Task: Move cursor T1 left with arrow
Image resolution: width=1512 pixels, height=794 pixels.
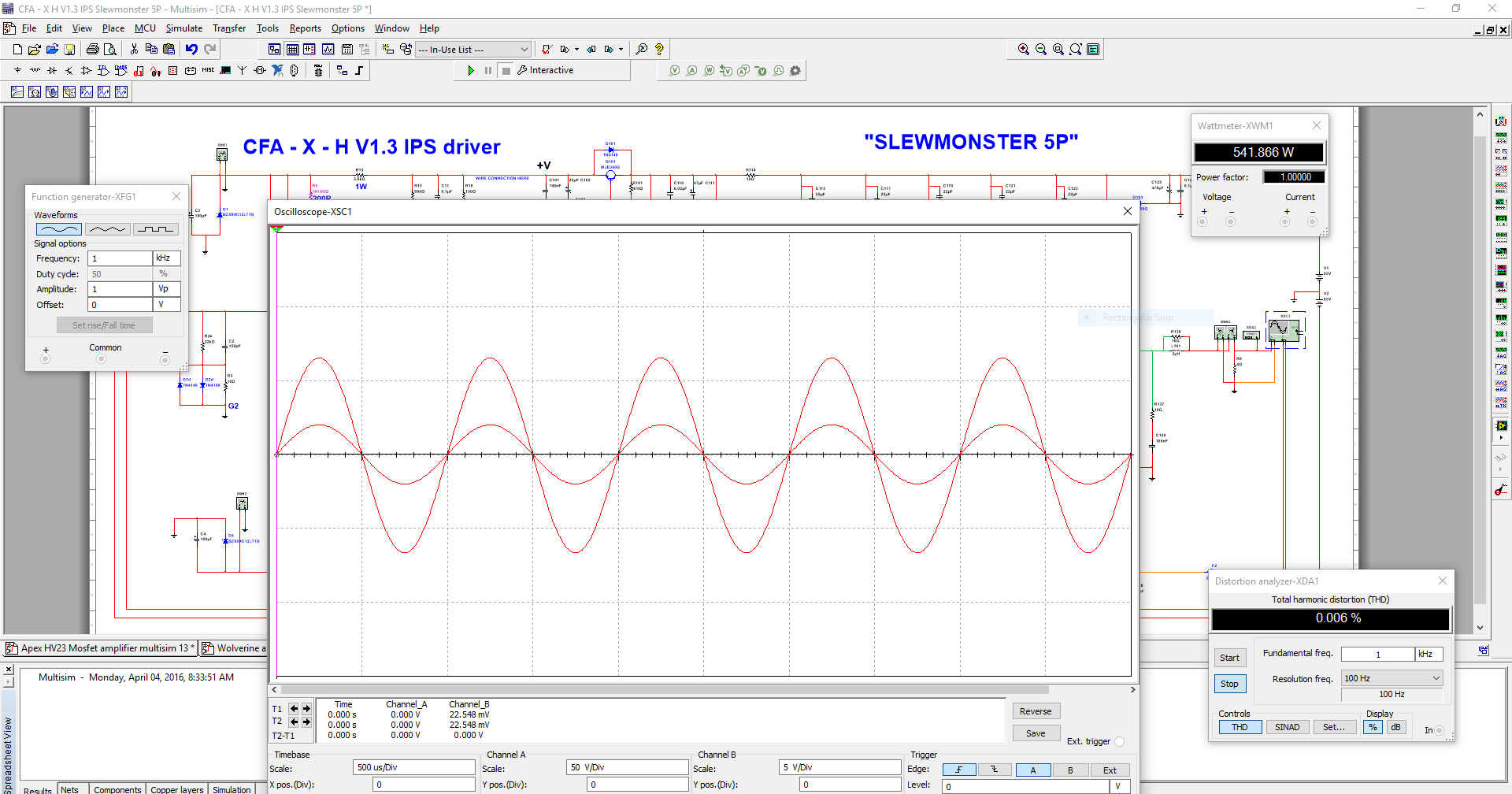Action: 294,708
